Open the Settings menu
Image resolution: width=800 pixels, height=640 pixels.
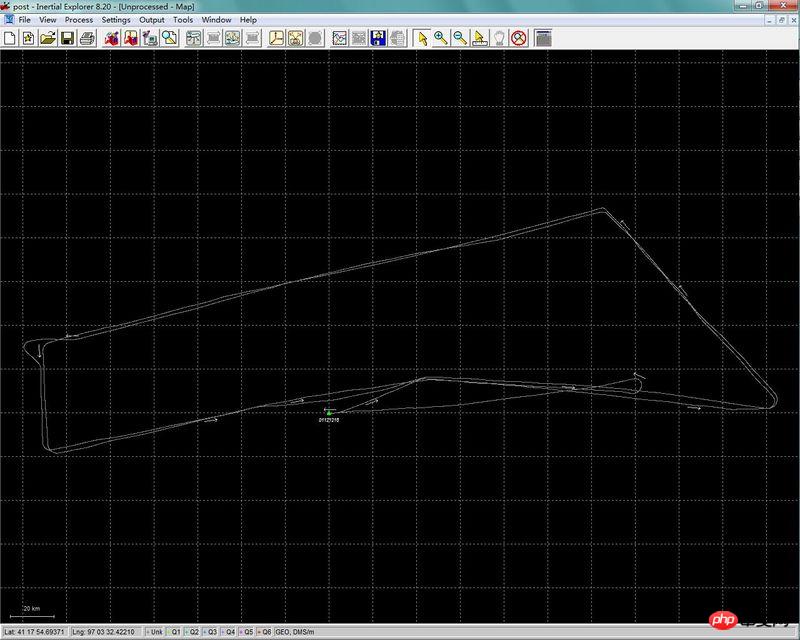tap(116, 19)
